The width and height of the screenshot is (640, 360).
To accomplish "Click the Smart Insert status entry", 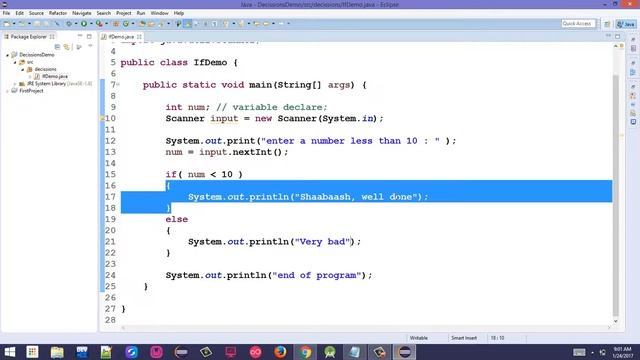I will [464, 338].
